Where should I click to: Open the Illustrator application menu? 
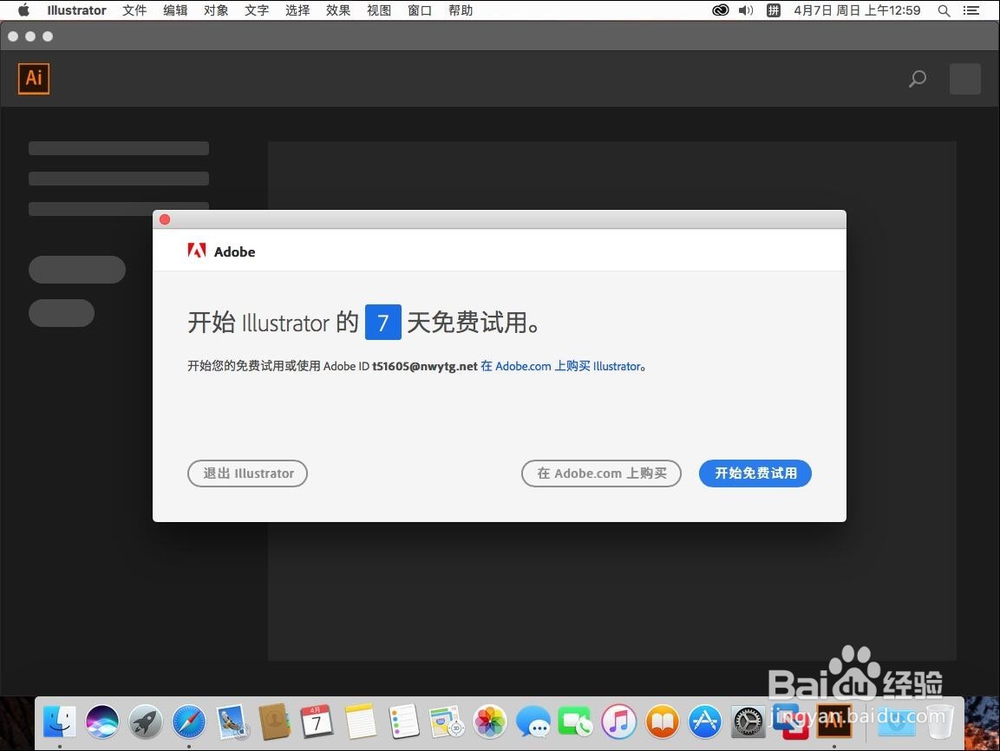point(77,10)
